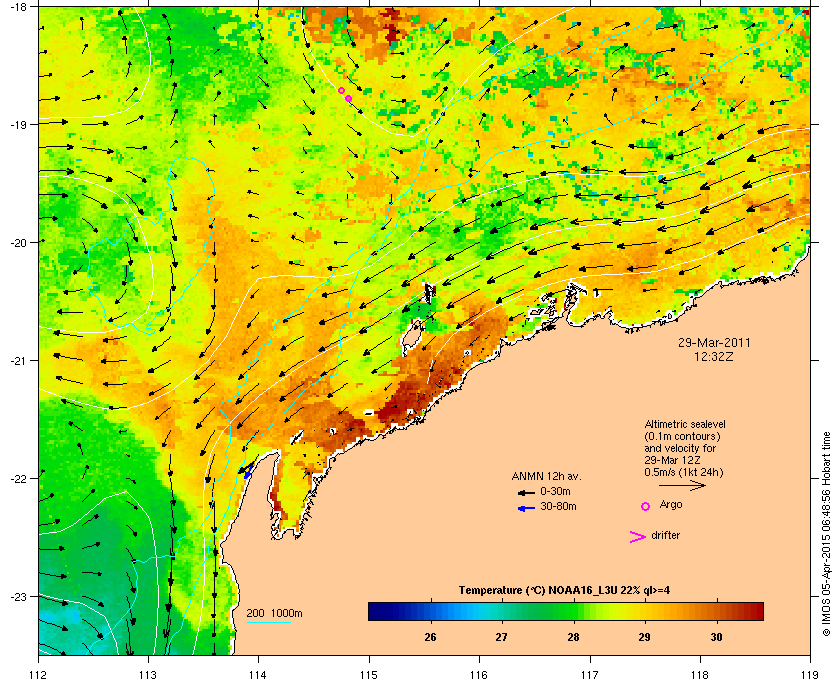The image size is (840, 680).
Task: Click the latitude axis label -23
Action: (18, 596)
